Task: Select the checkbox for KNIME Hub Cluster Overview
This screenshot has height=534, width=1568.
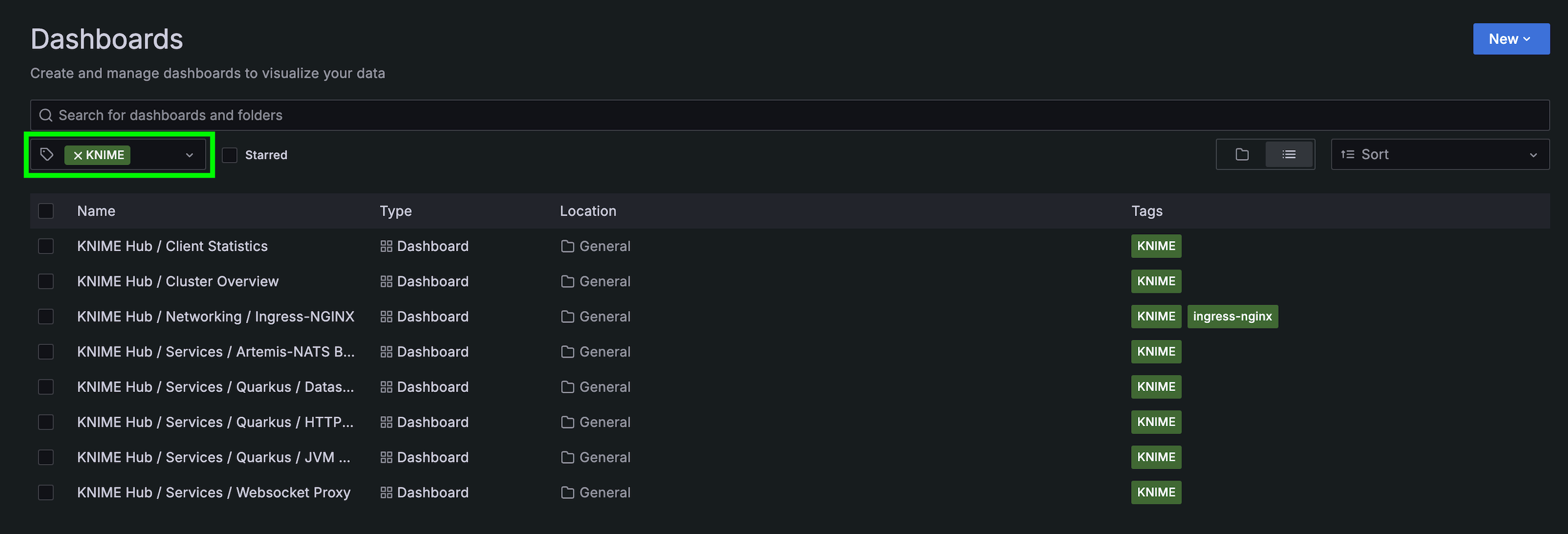Action: 46,281
